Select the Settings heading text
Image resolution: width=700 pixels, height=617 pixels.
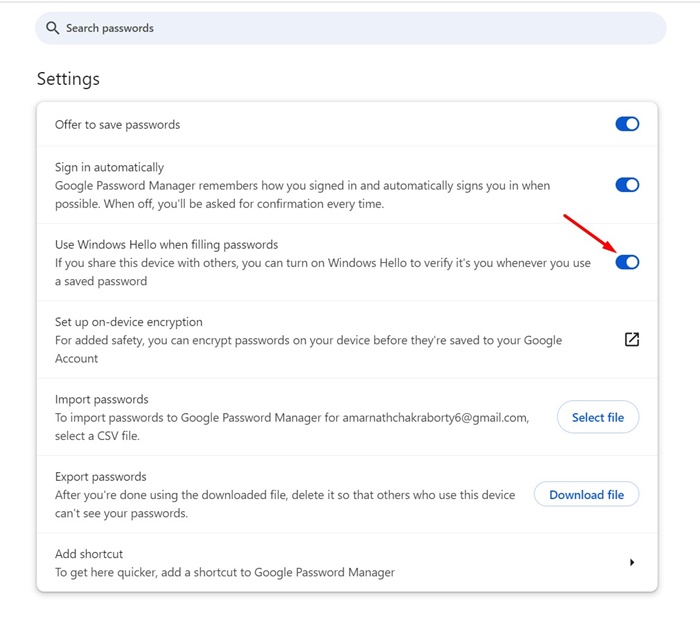click(x=68, y=79)
